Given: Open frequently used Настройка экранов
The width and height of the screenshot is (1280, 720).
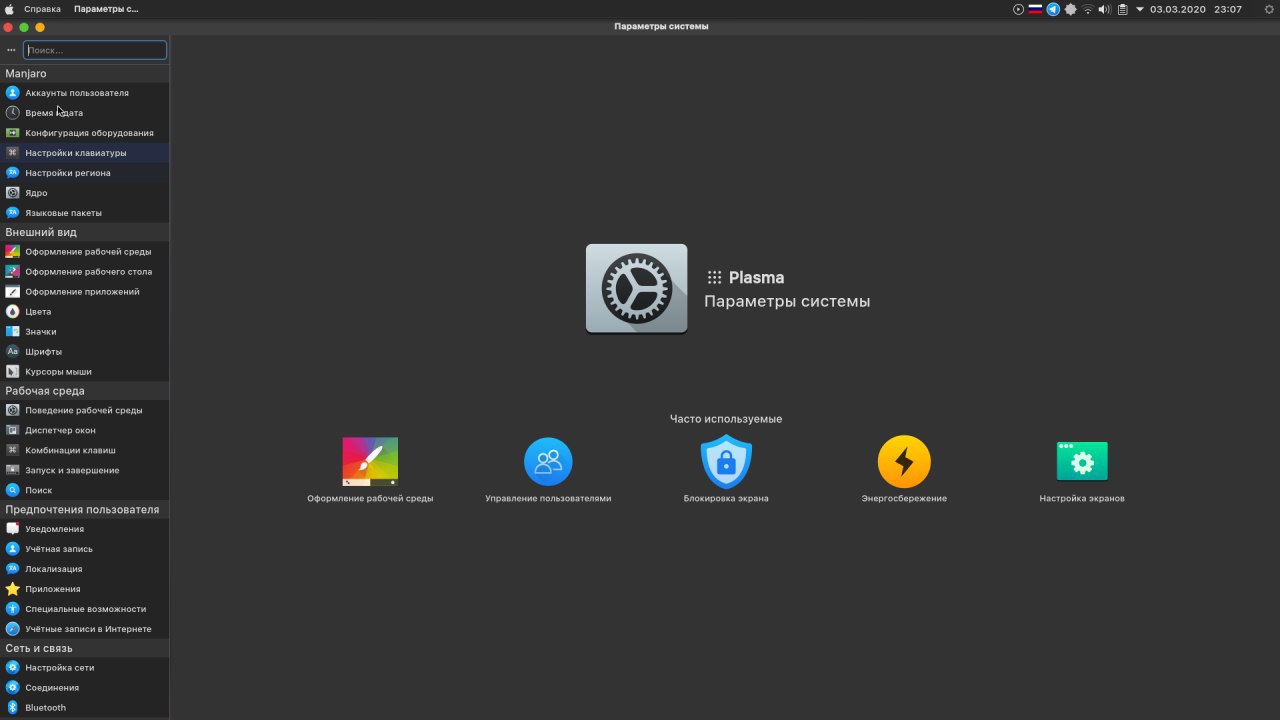Looking at the screenshot, I should click(x=1082, y=470).
